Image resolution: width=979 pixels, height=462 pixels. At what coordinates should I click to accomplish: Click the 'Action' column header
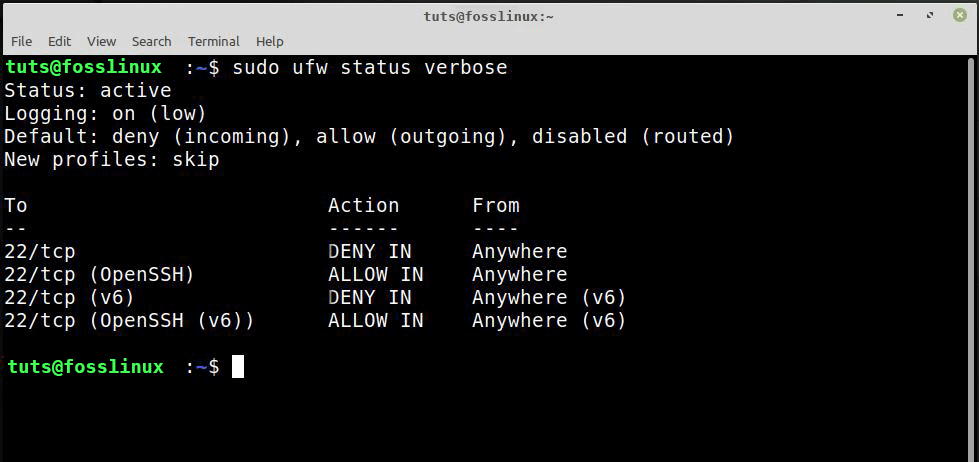363,205
